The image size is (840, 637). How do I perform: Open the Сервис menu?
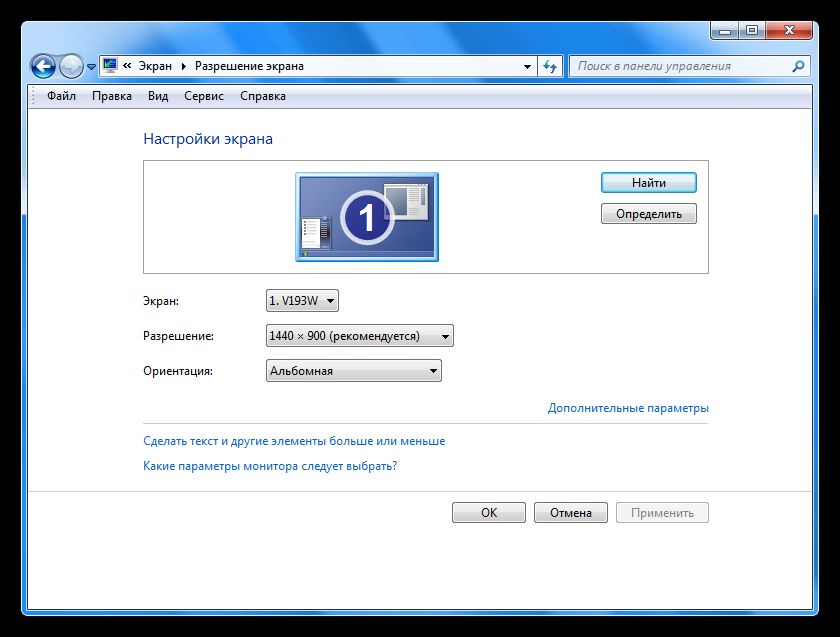pos(204,96)
